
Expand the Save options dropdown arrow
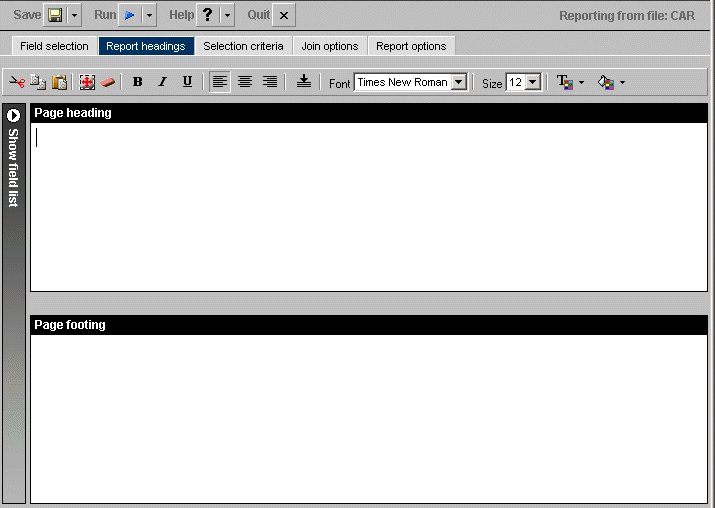point(75,16)
